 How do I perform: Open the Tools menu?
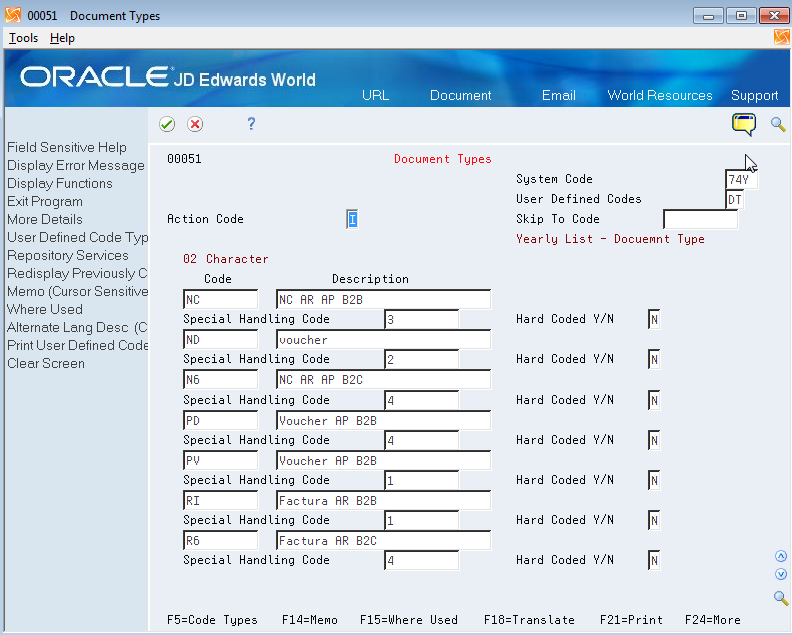(x=23, y=38)
